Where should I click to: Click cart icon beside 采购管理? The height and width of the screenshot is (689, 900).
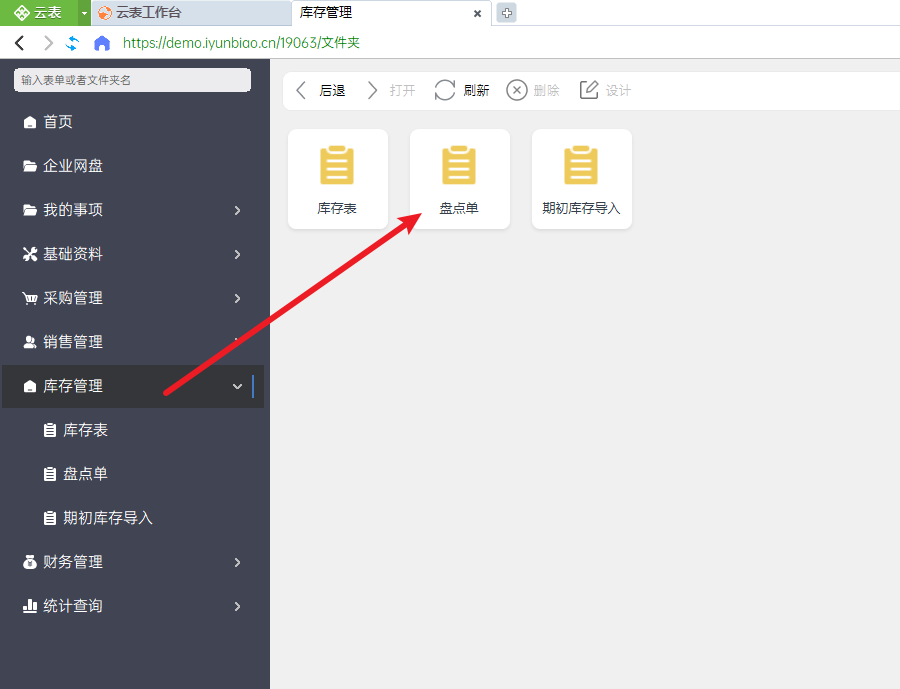click(x=30, y=298)
